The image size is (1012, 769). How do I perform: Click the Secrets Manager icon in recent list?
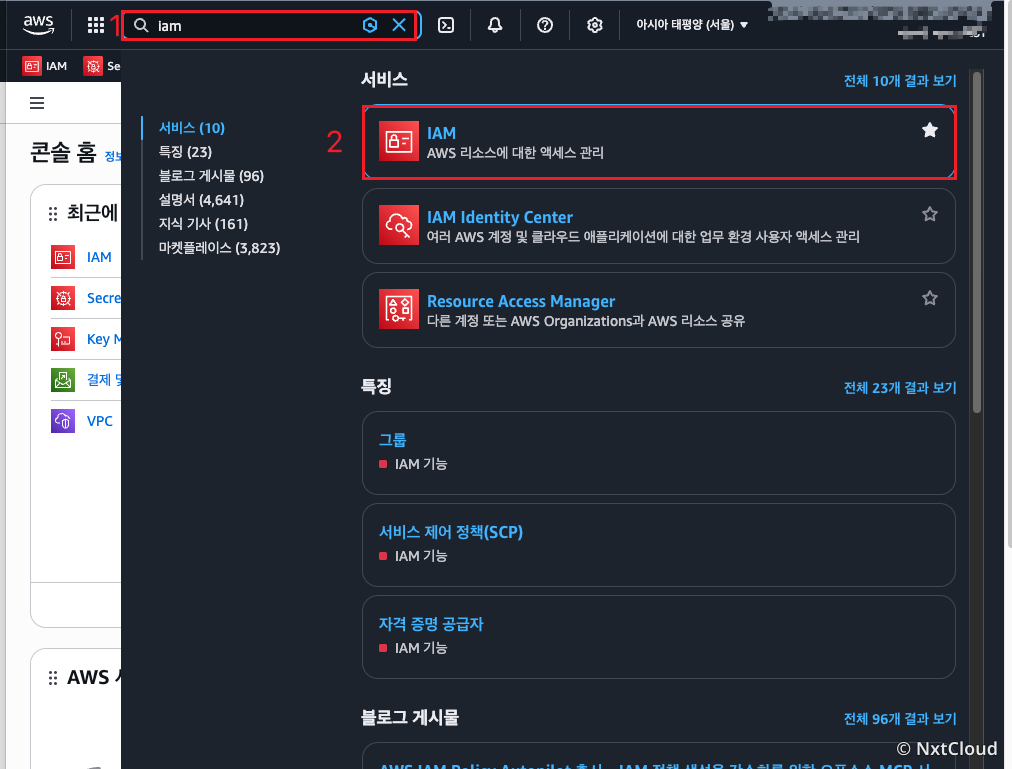[63, 298]
